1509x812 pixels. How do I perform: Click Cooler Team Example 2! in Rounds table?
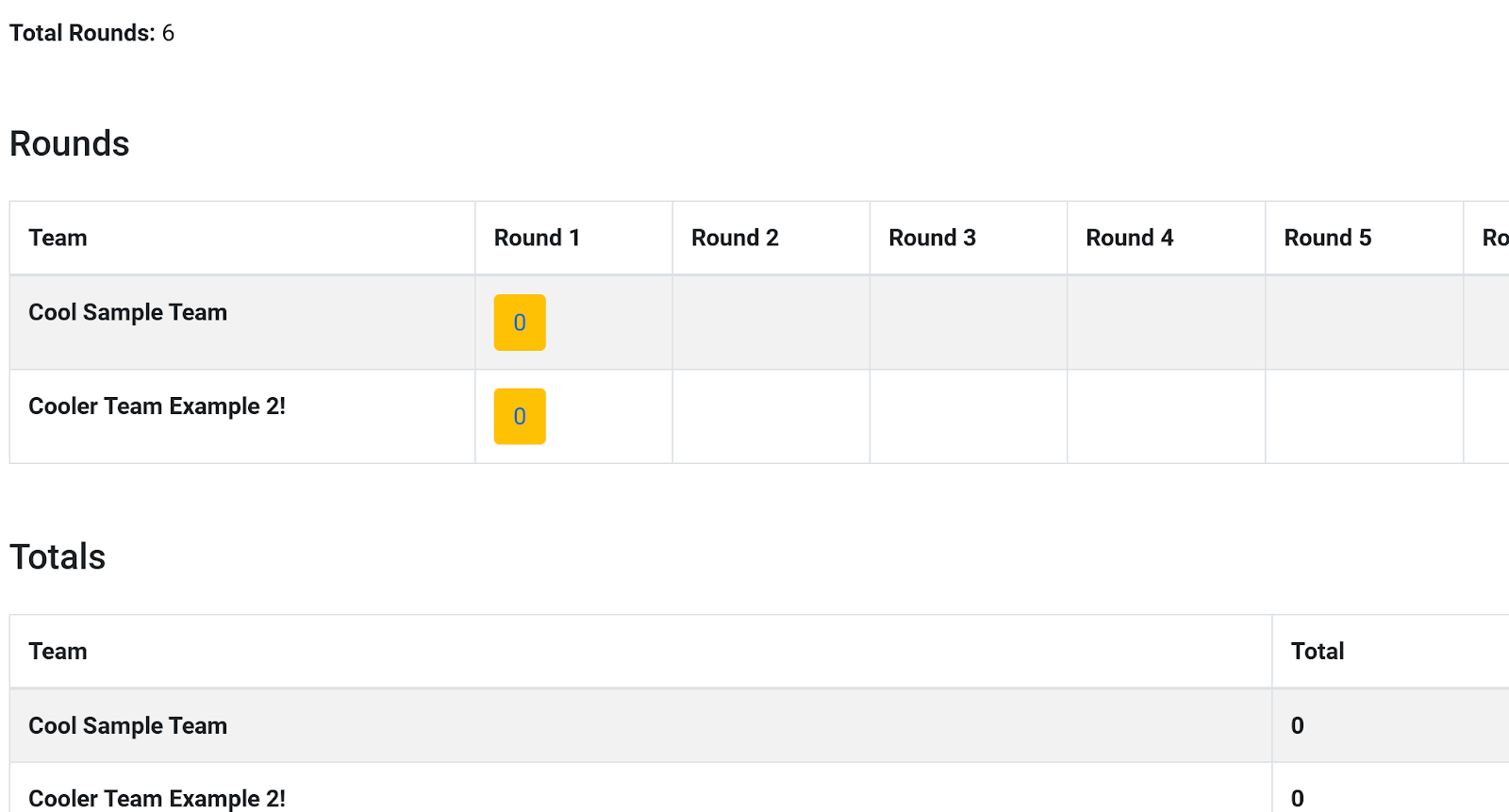pyautogui.click(x=157, y=406)
